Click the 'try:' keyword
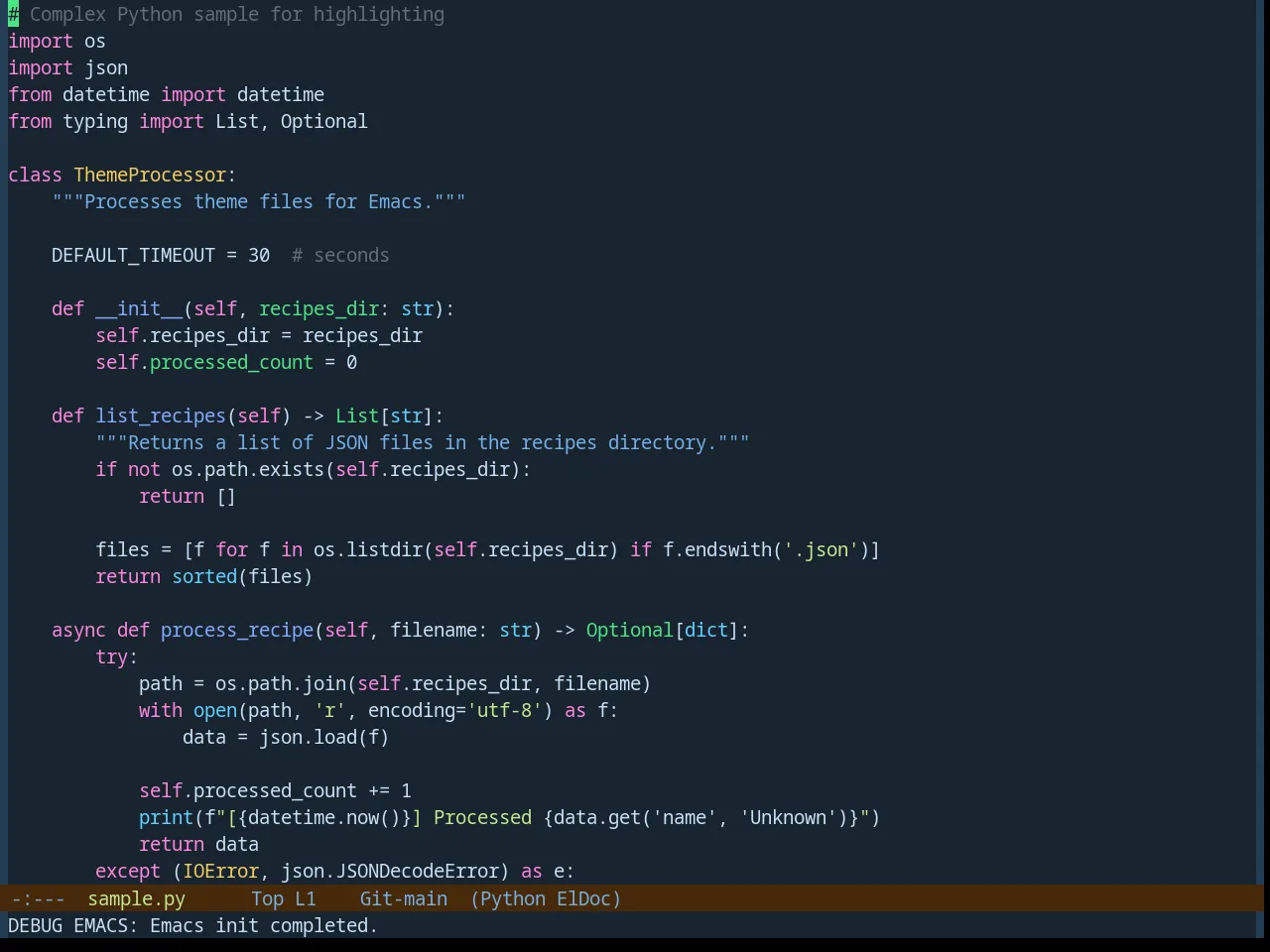The image size is (1270, 952). [x=116, y=656]
